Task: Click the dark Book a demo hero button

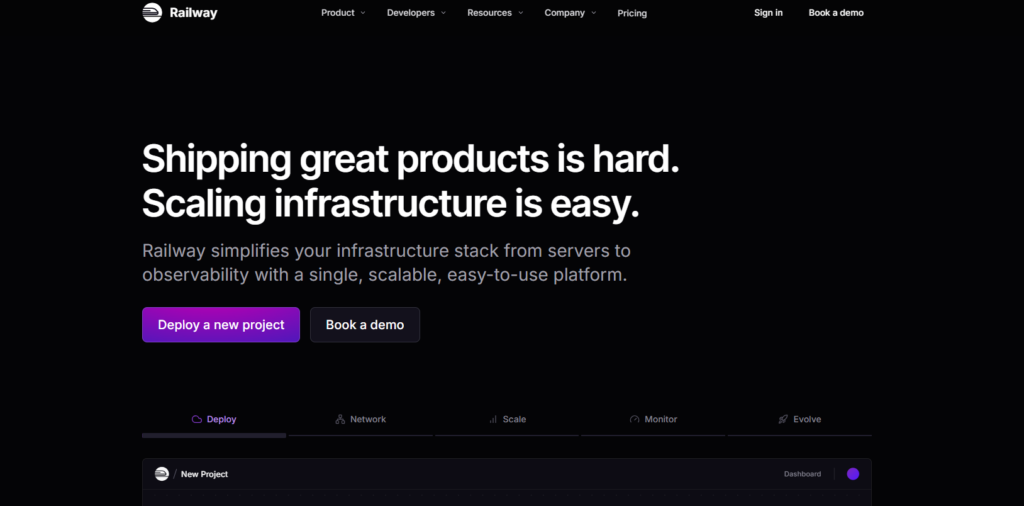Action: click(x=365, y=324)
